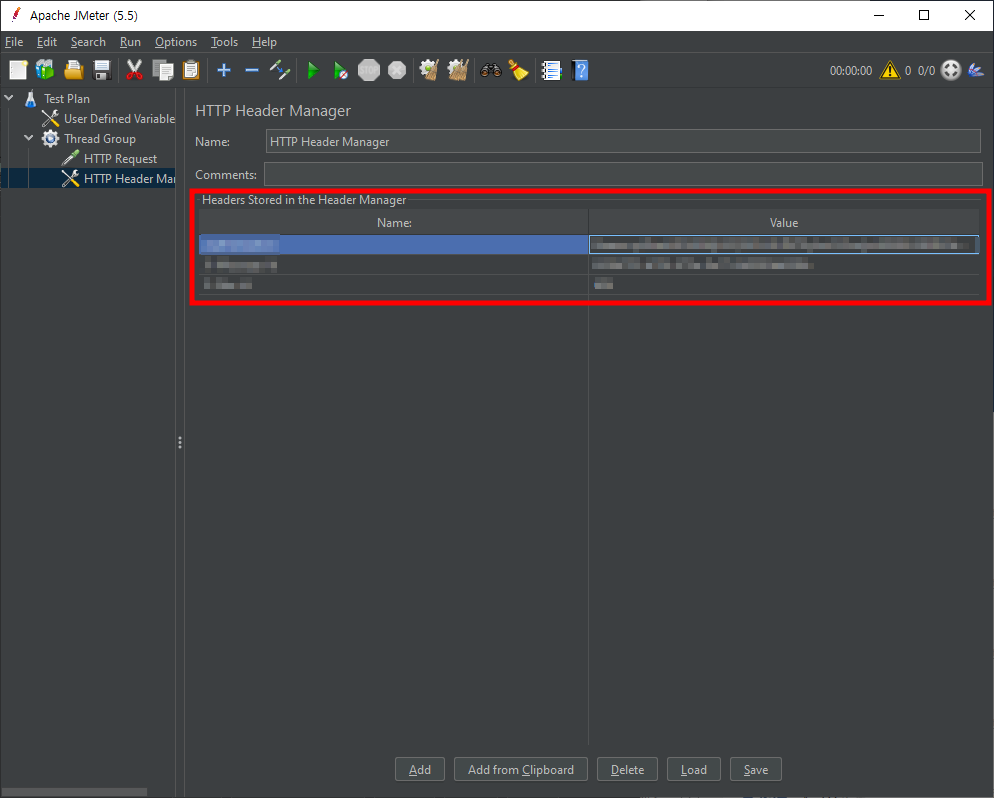Image resolution: width=994 pixels, height=798 pixels.
Task: Open the Templates icon
Action: pos(45,70)
